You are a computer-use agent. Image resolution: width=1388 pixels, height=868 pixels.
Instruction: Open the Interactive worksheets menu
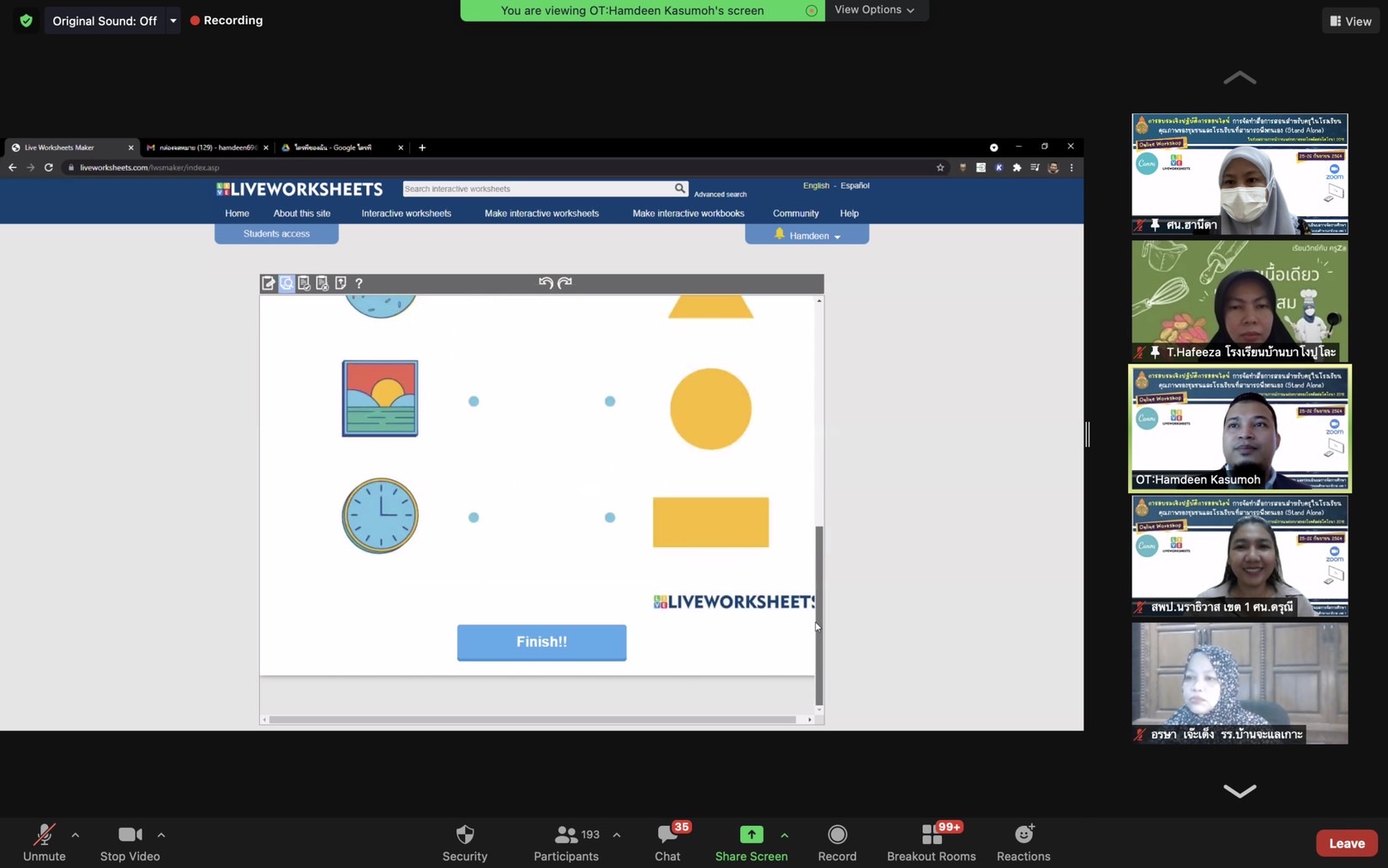pos(406,214)
